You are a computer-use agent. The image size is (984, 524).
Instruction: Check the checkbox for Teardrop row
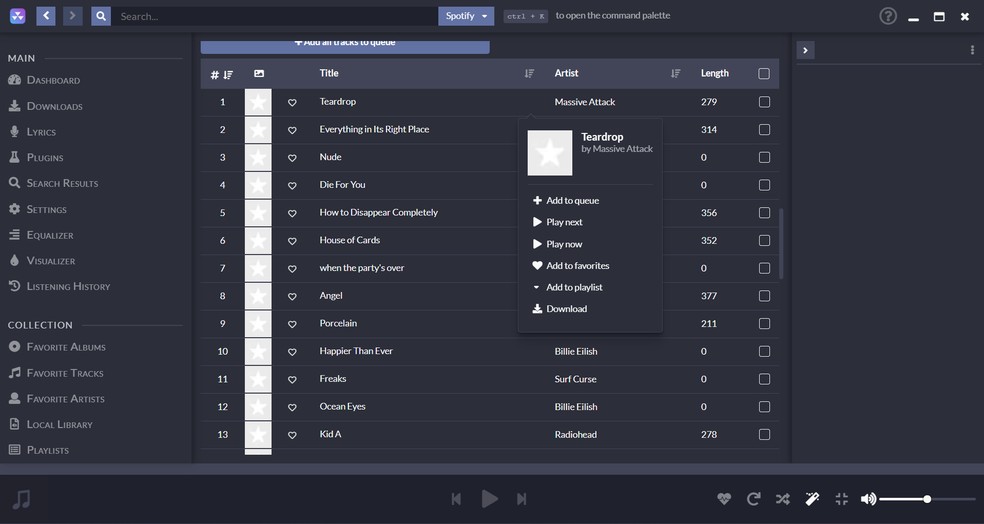coord(764,102)
